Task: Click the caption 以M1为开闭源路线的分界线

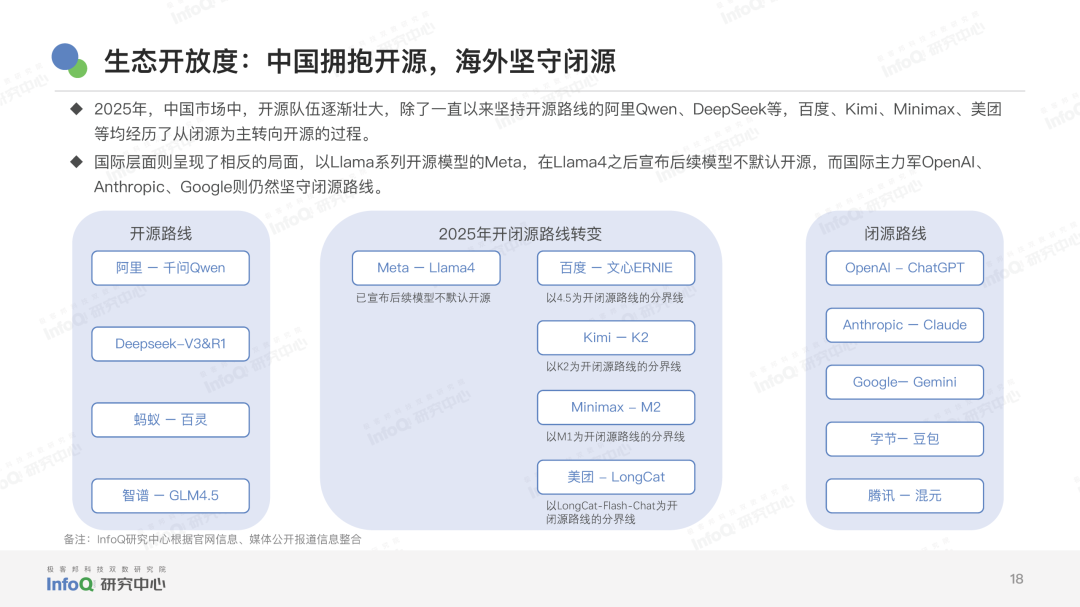Action: [x=615, y=437]
